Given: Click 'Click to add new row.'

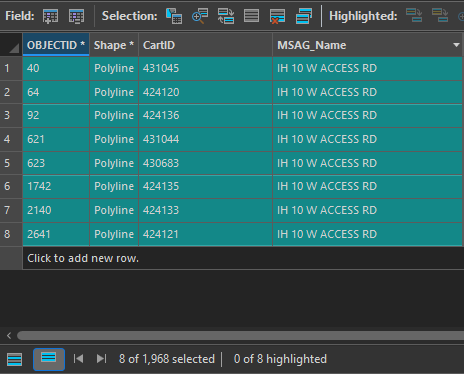Looking at the screenshot, I should coord(83,258).
